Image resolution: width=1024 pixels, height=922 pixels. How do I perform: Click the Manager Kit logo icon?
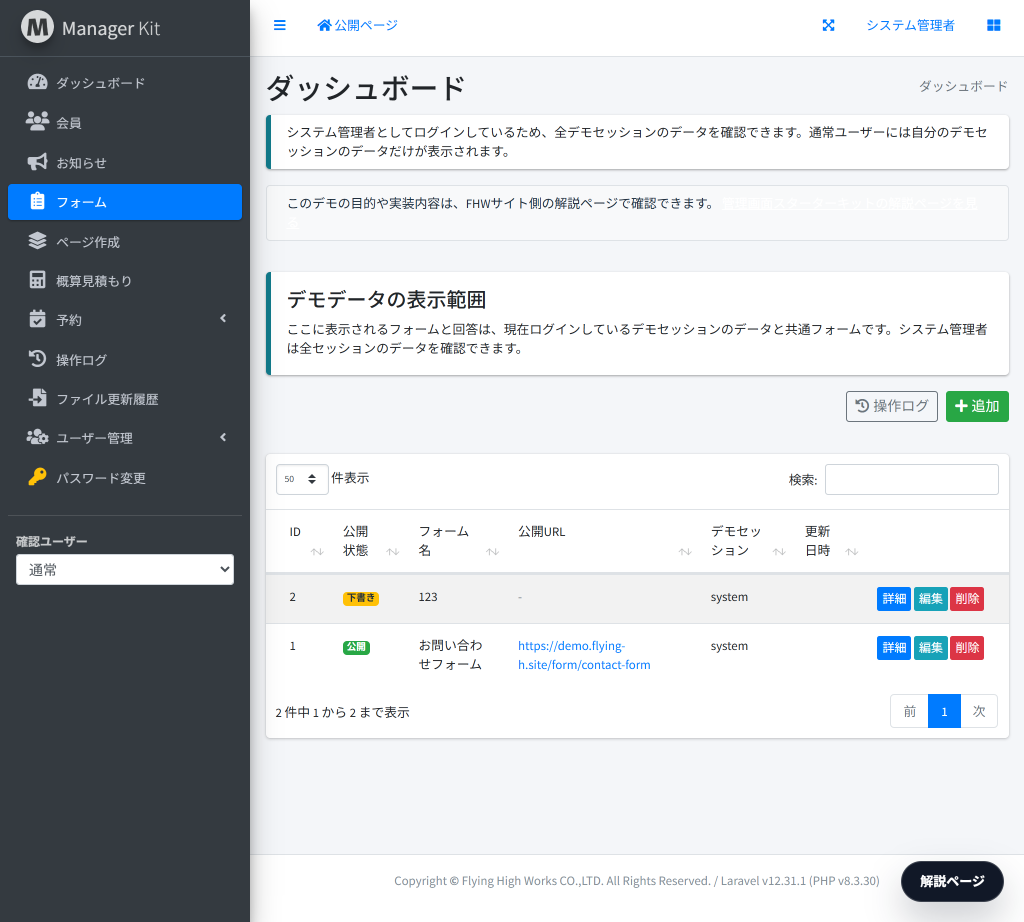[x=37, y=27]
